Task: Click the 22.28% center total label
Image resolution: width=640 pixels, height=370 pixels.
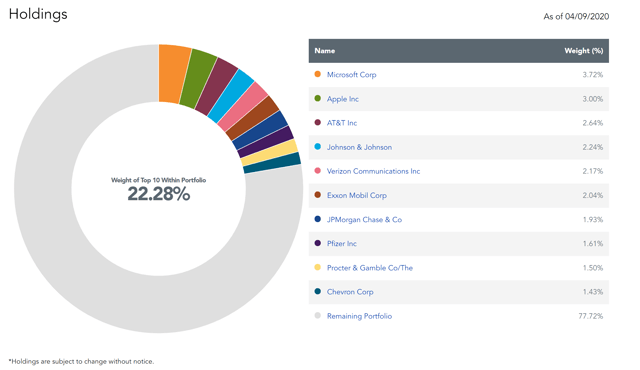Action: (x=159, y=194)
